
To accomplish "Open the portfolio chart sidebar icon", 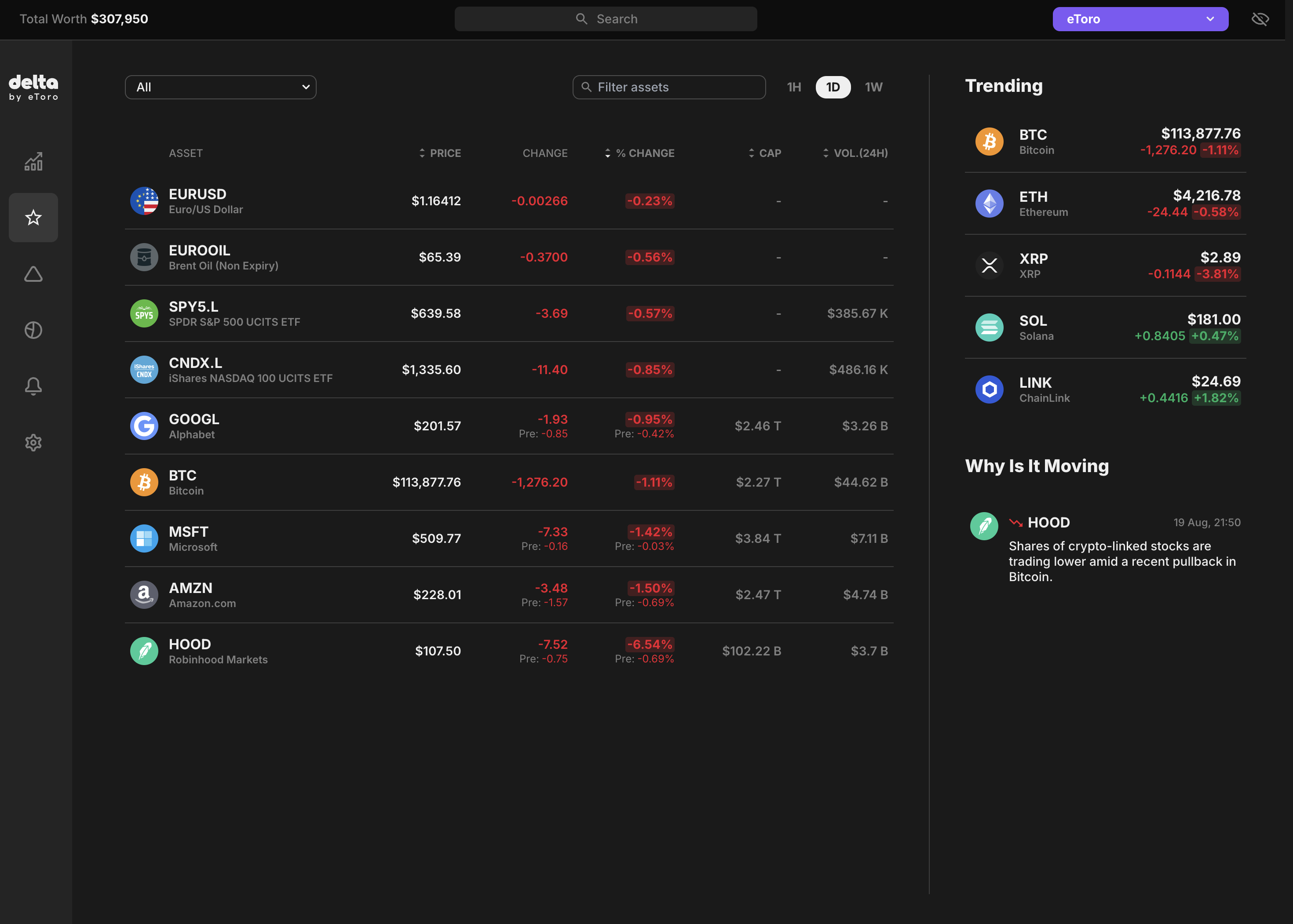I will click(x=33, y=162).
